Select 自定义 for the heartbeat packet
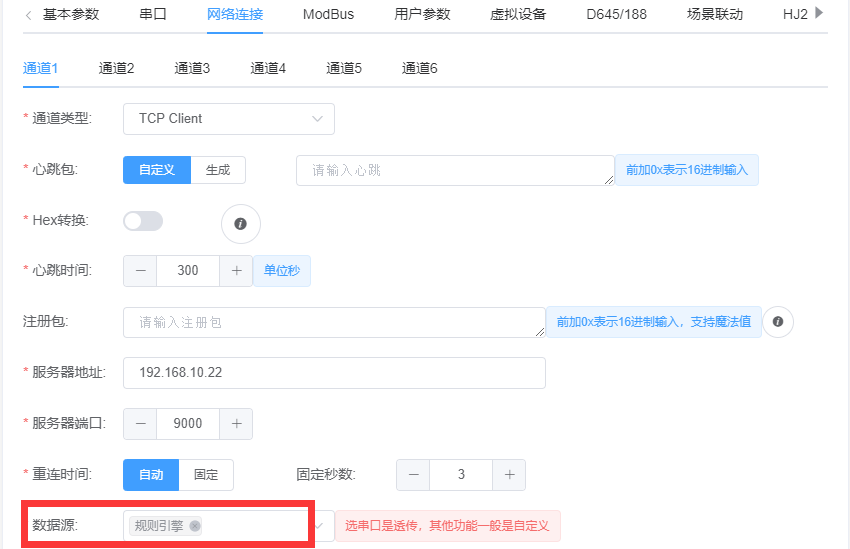The width and height of the screenshot is (850, 549). click(x=157, y=170)
